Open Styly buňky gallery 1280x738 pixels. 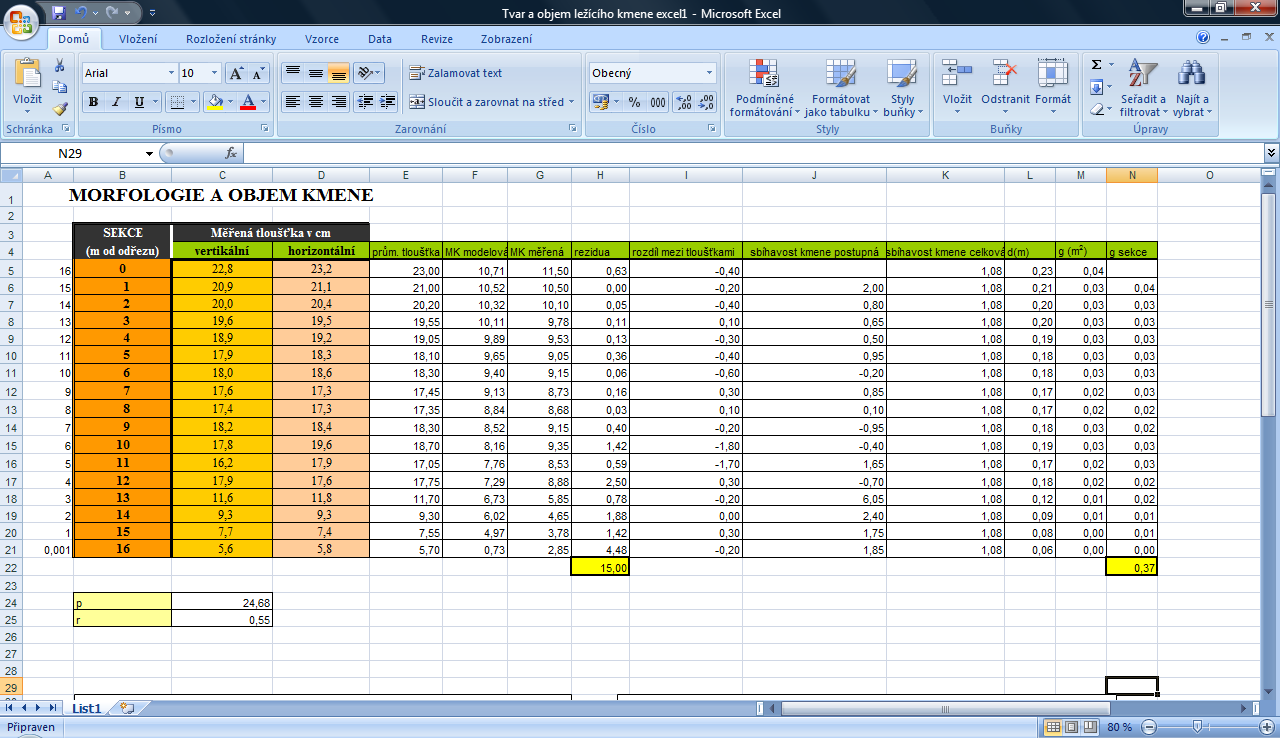902,88
